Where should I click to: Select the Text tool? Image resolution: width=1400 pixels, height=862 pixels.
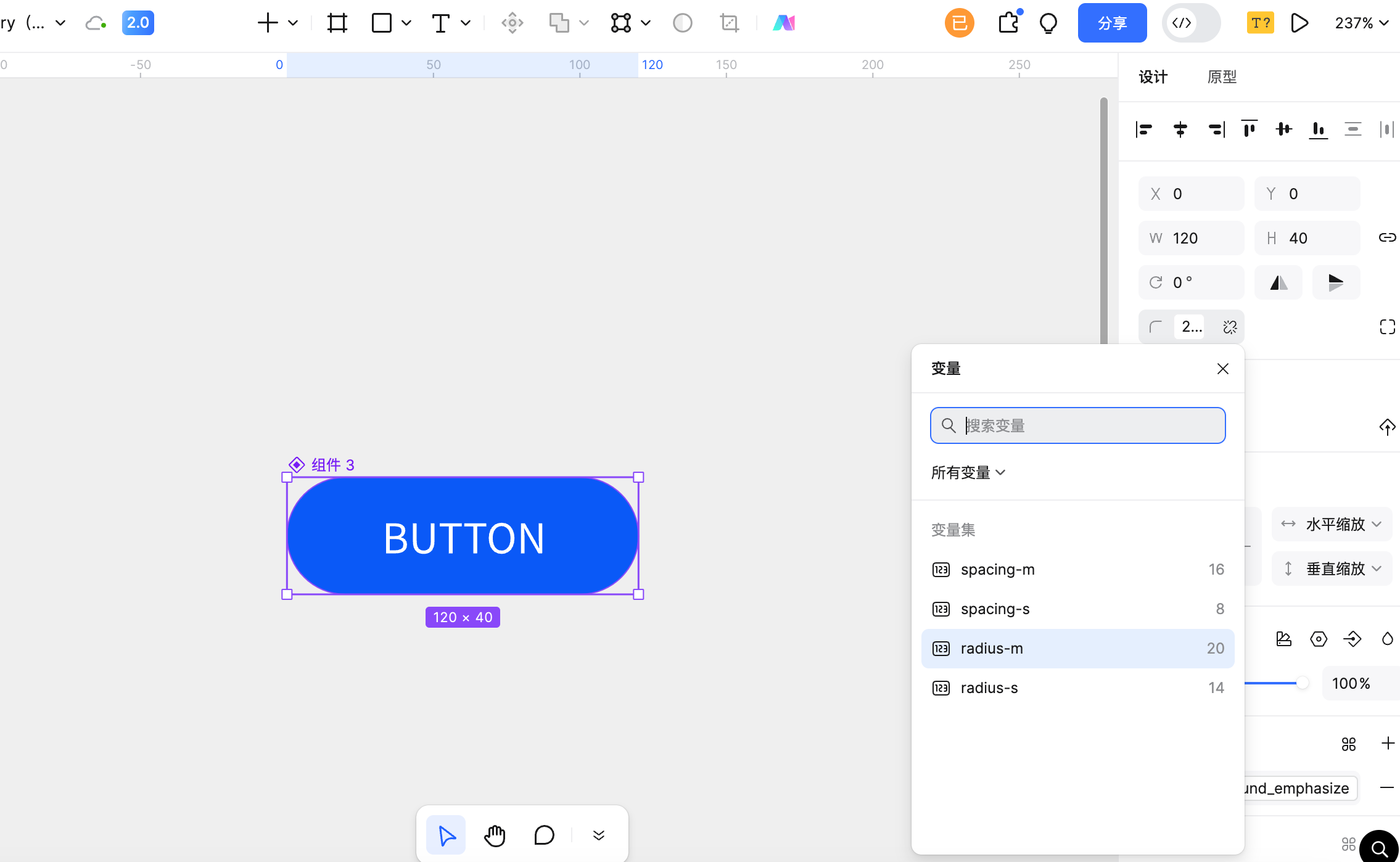440,23
